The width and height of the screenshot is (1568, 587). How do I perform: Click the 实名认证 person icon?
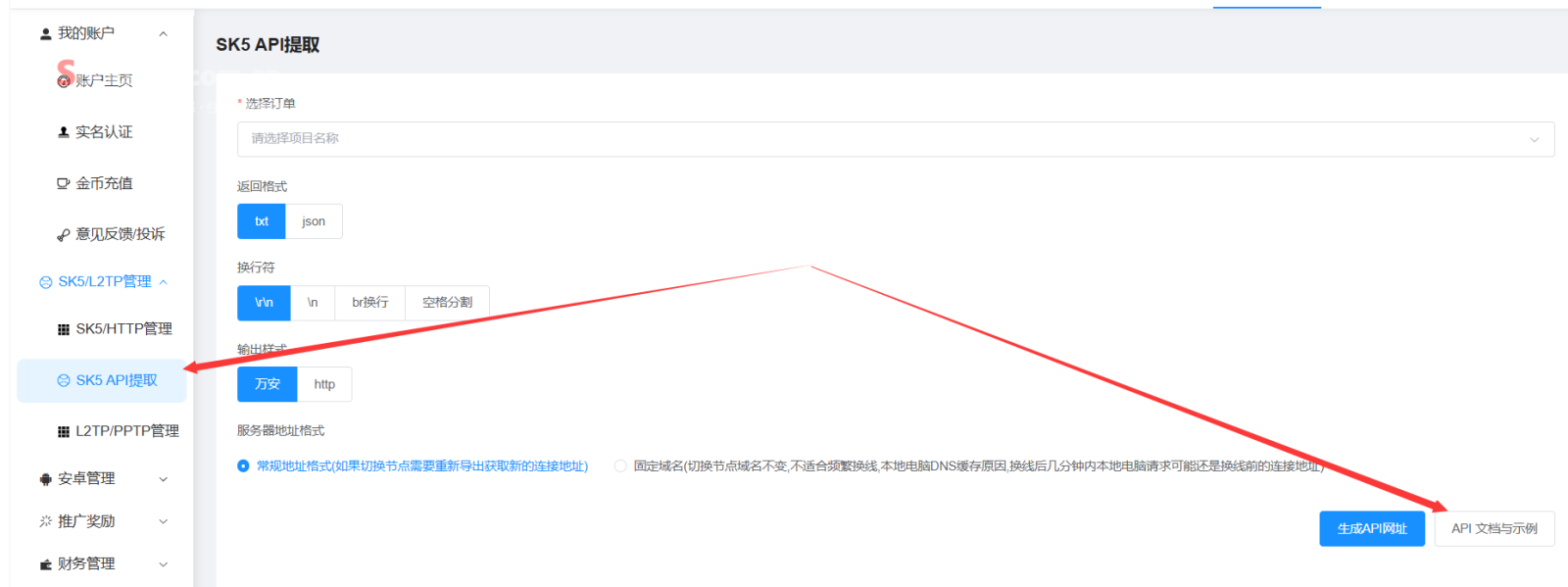[x=64, y=132]
